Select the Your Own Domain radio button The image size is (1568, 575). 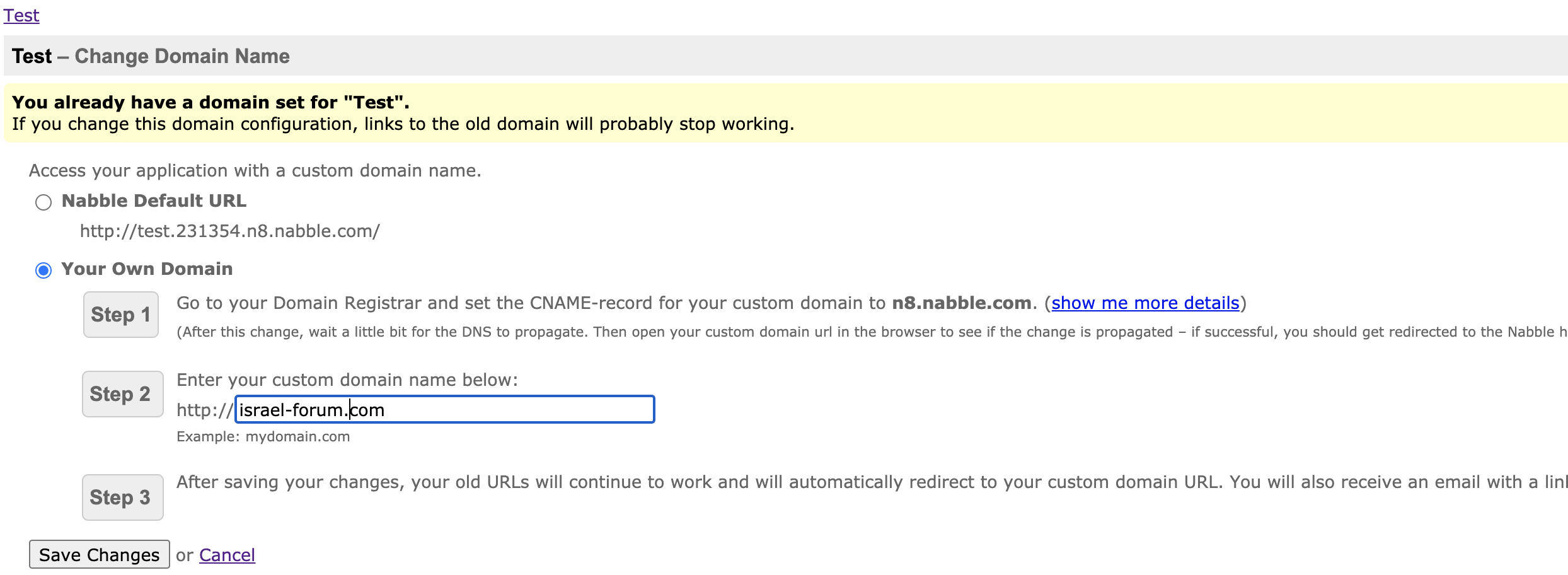(x=43, y=270)
